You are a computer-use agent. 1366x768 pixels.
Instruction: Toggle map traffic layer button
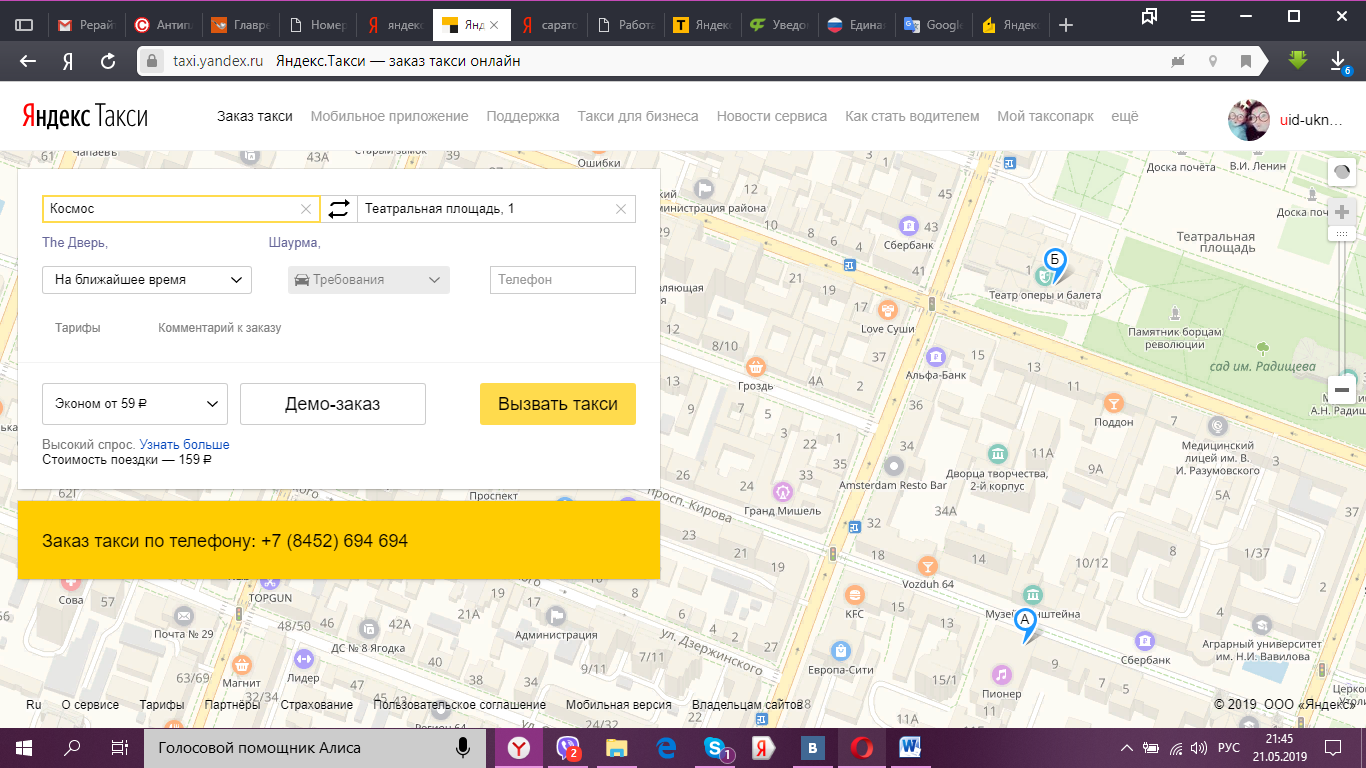pos(1342,172)
